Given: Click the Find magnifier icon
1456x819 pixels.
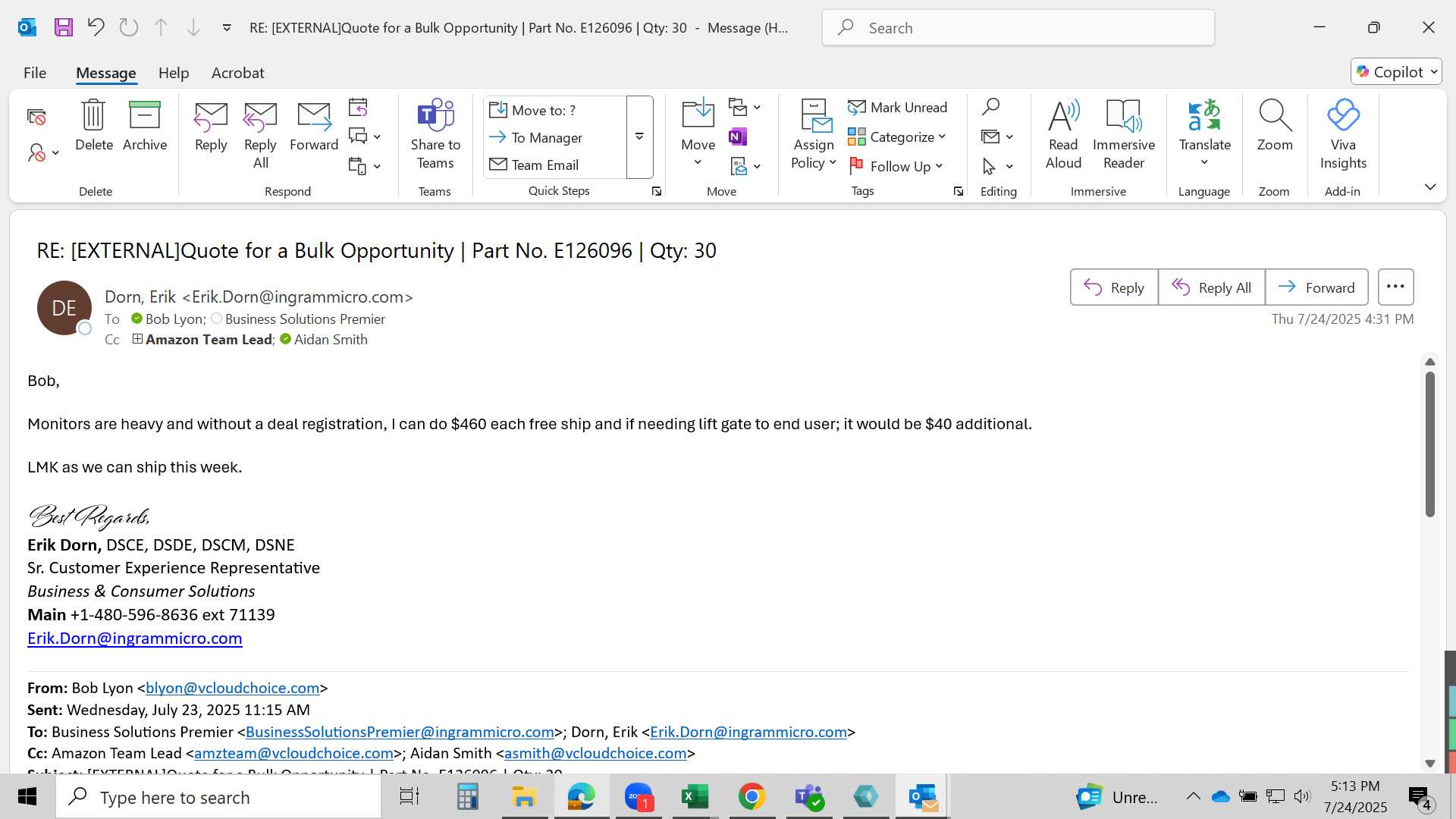Looking at the screenshot, I should (990, 107).
